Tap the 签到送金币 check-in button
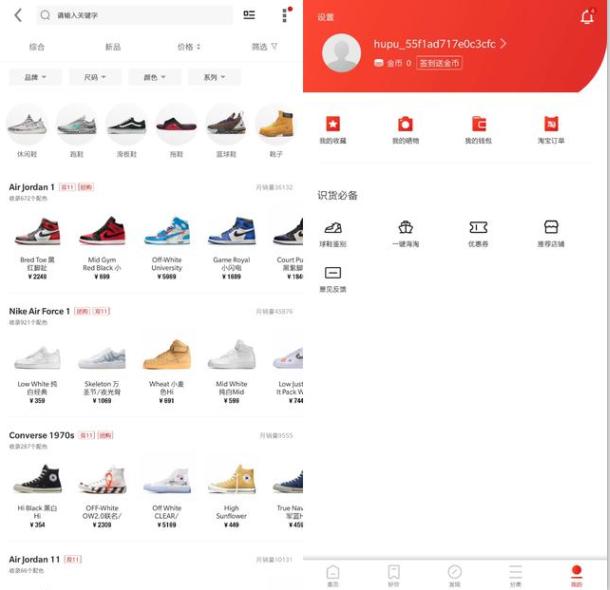Screen dimensions: 610x590 click(x=439, y=63)
